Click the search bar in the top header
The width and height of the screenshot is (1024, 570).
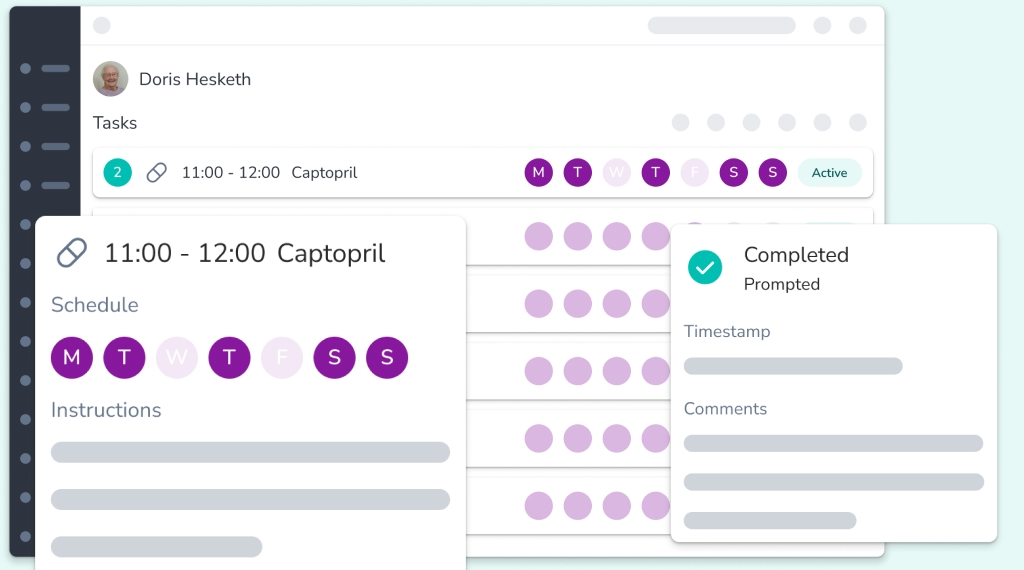(721, 26)
